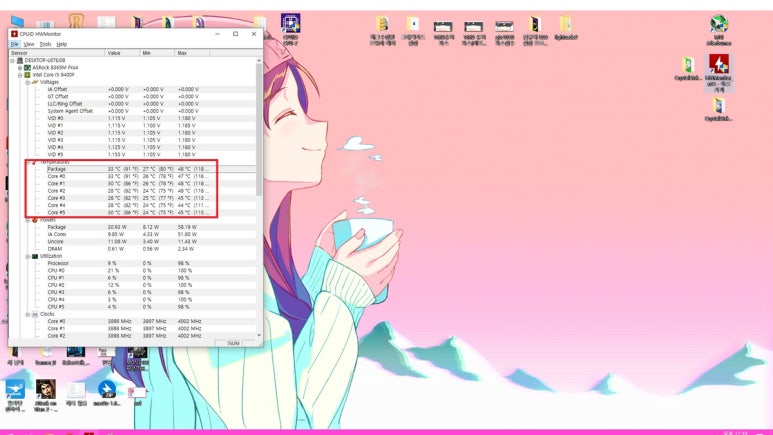The height and width of the screenshot is (435, 773).
Task: Click the Min column header
Action: point(157,53)
